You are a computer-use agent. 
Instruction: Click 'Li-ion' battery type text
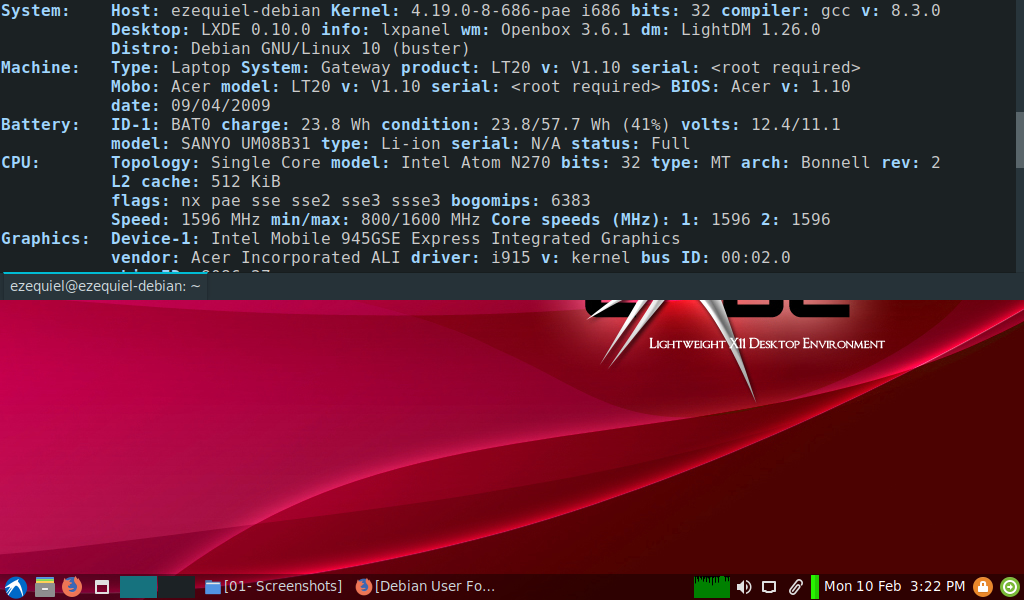coord(411,143)
